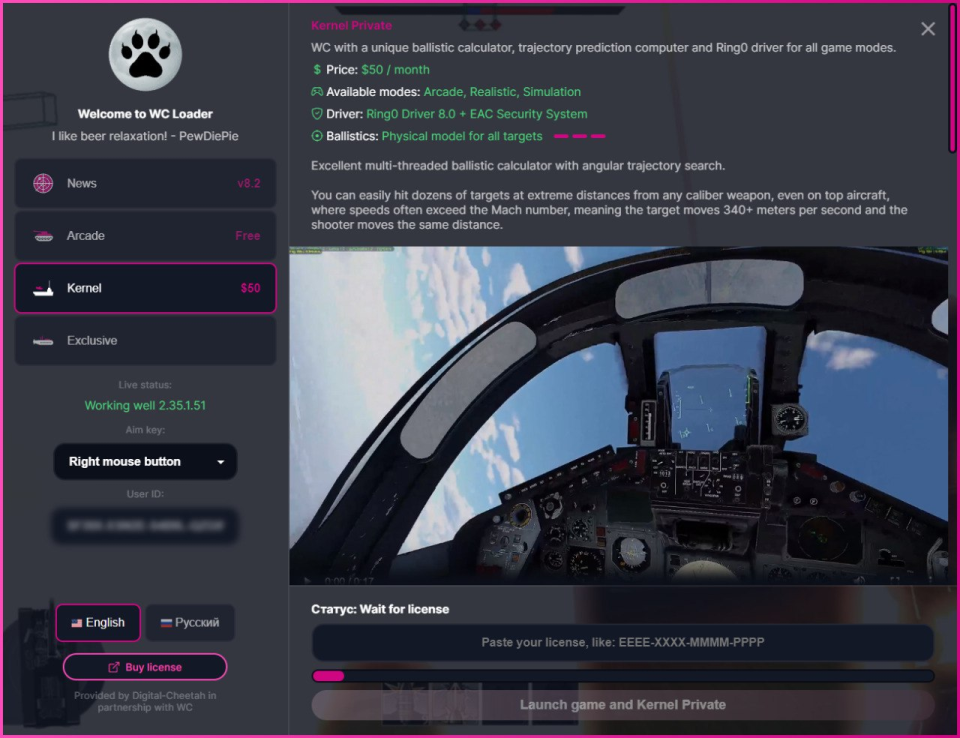Viewport: 960px width, 738px height.
Task: Click the paw print logo avatar
Action: (x=145, y=55)
